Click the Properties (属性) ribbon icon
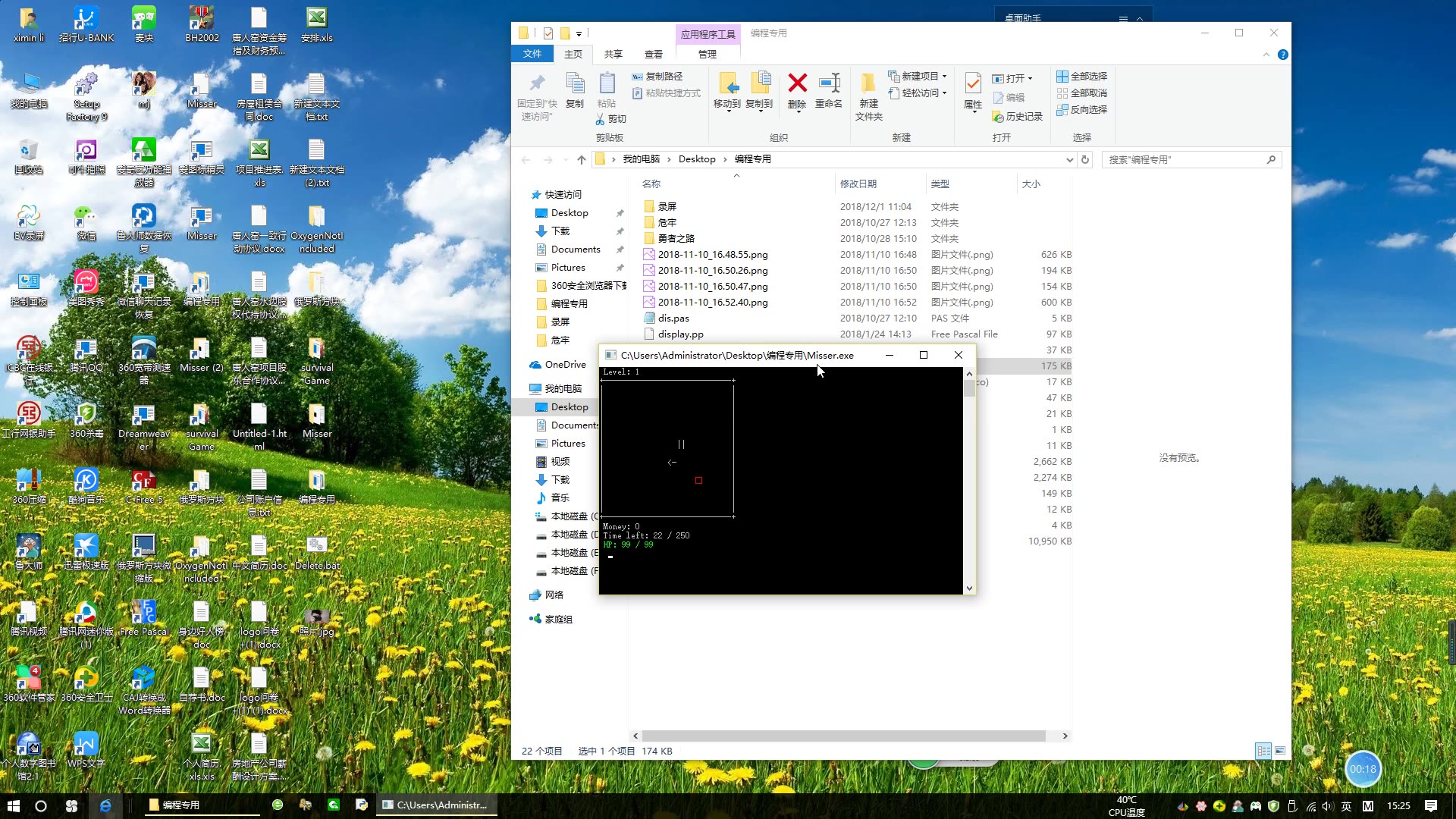Image resolution: width=1456 pixels, height=819 pixels. [972, 83]
